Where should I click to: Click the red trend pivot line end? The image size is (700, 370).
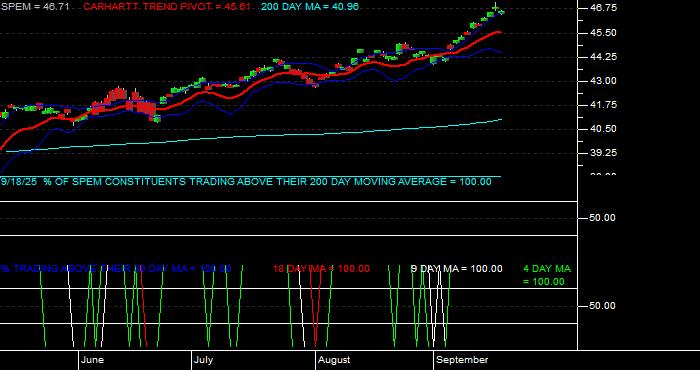tap(499, 32)
